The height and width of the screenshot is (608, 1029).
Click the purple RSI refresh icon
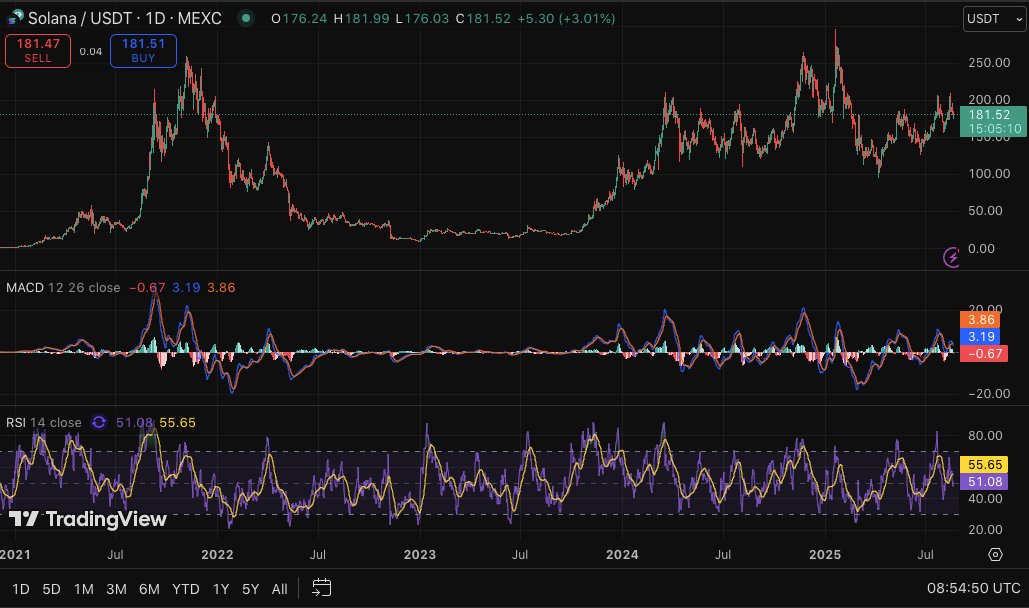click(x=98, y=423)
